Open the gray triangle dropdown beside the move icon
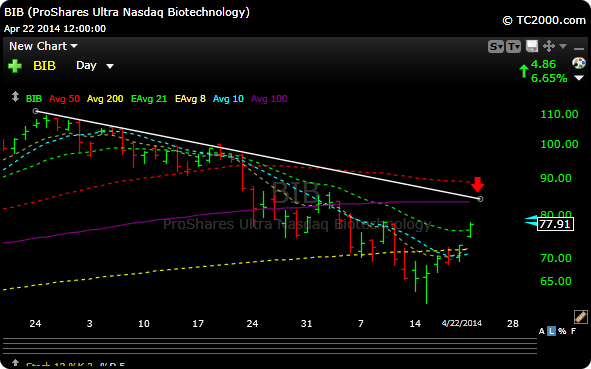The width and height of the screenshot is (591, 369). [x=563, y=46]
